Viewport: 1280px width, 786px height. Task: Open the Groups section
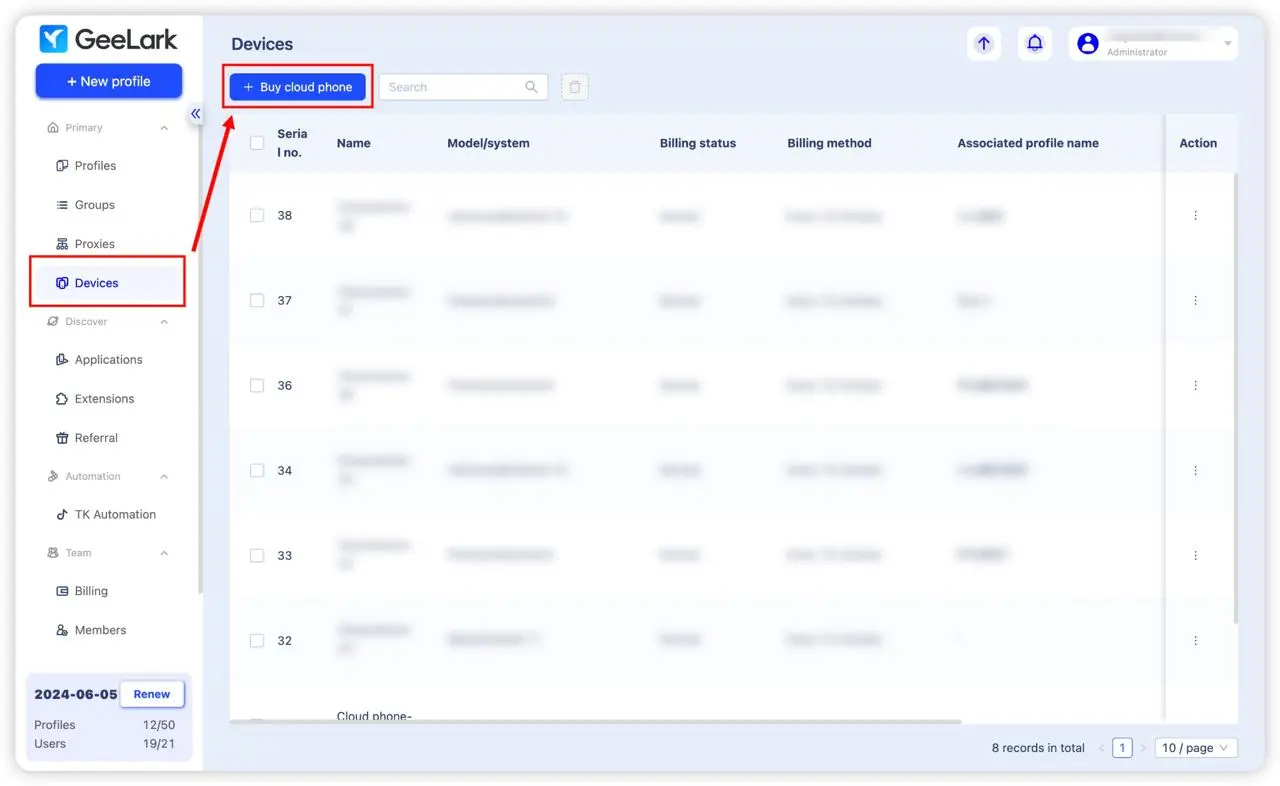pyautogui.click(x=92, y=204)
